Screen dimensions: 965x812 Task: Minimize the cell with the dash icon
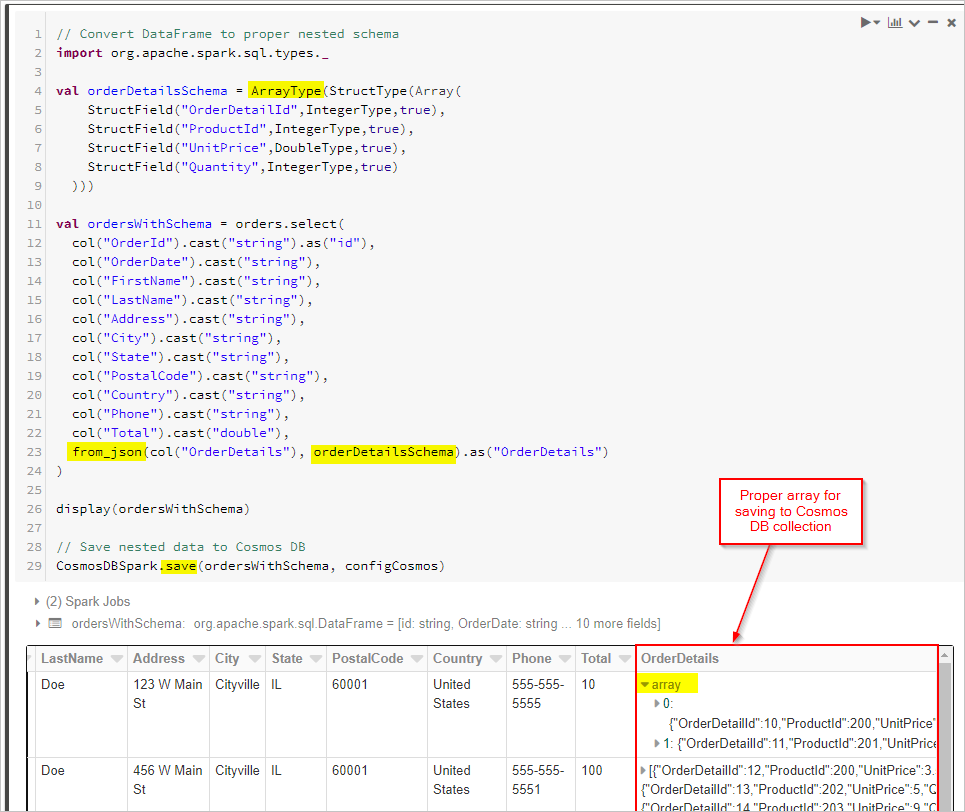[x=931, y=21]
